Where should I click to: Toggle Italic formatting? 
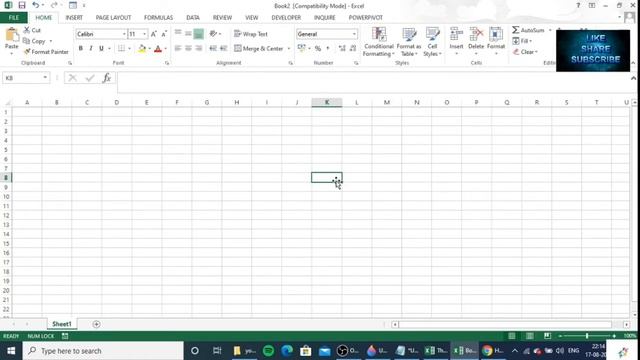tap(91, 49)
